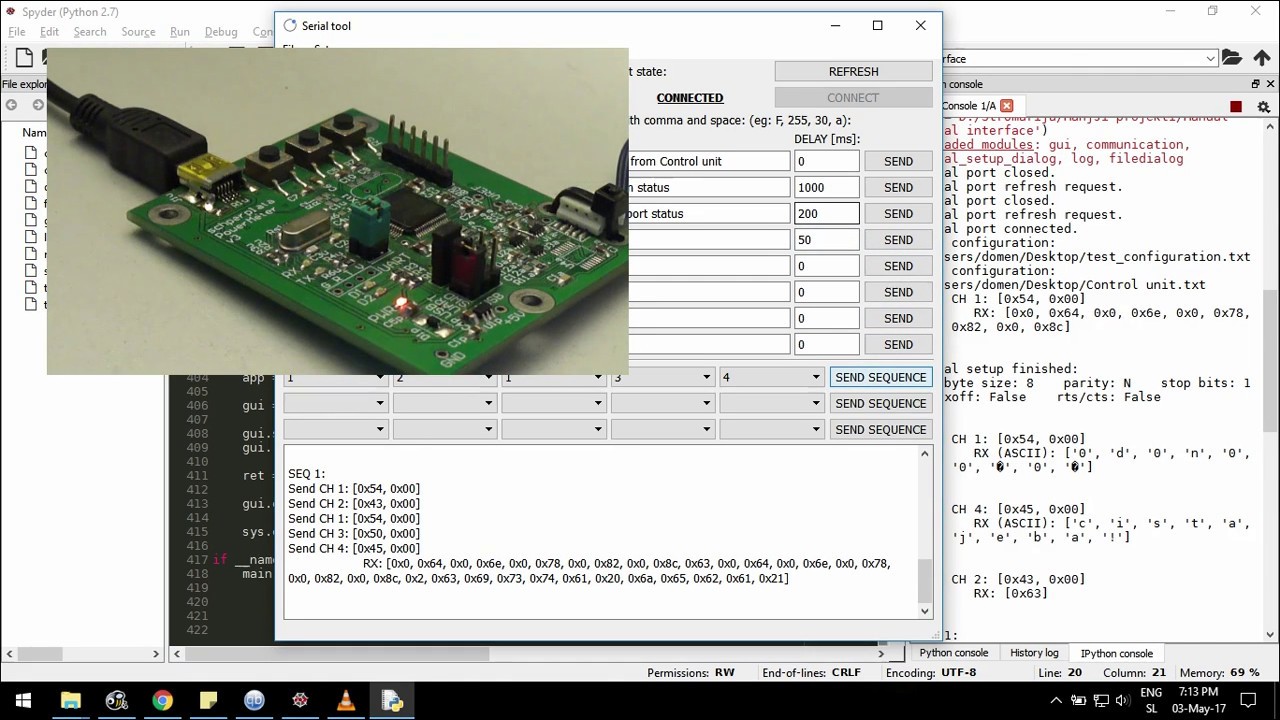
Task: Open the Spyder Debug menu
Action: point(221,32)
